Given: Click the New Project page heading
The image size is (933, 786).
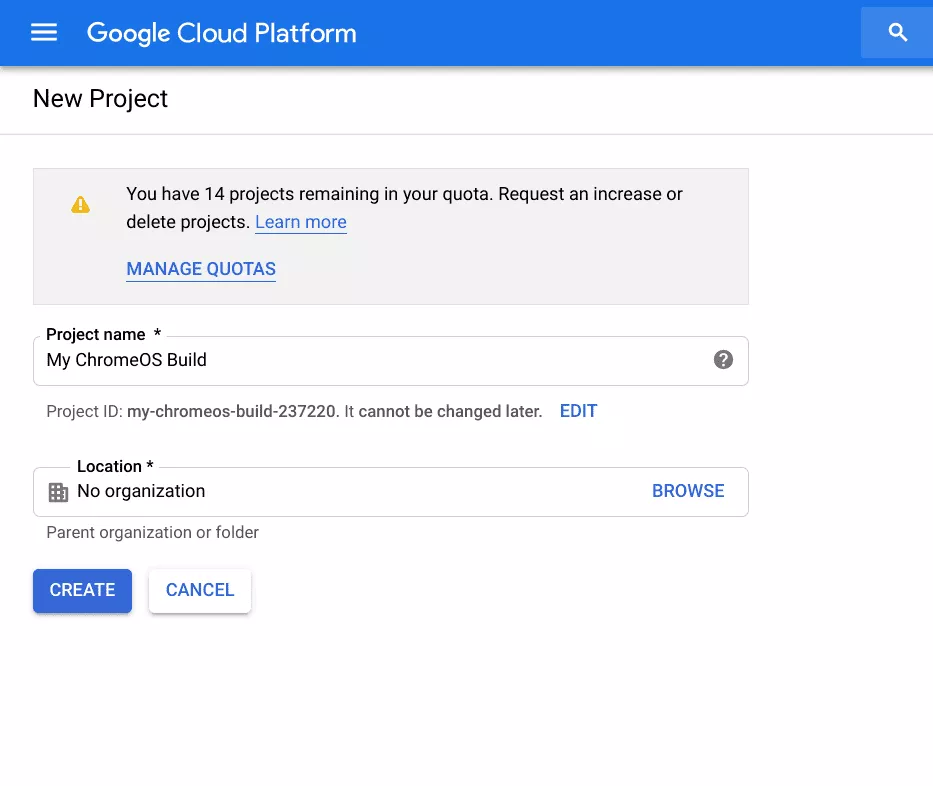Looking at the screenshot, I should [x=100, y=99].
